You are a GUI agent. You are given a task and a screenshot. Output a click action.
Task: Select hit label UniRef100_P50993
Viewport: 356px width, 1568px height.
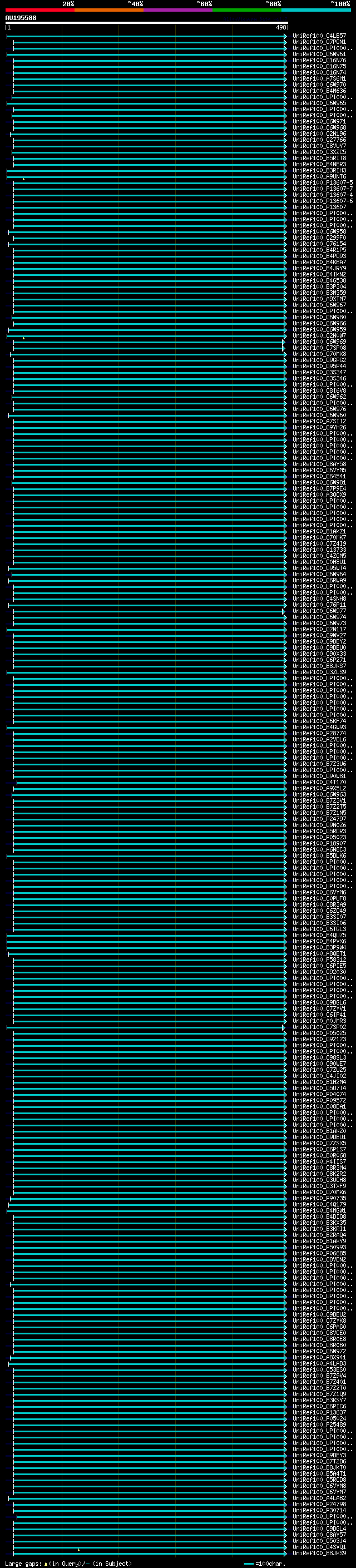pyautogui.click(x=319, y=1247)
